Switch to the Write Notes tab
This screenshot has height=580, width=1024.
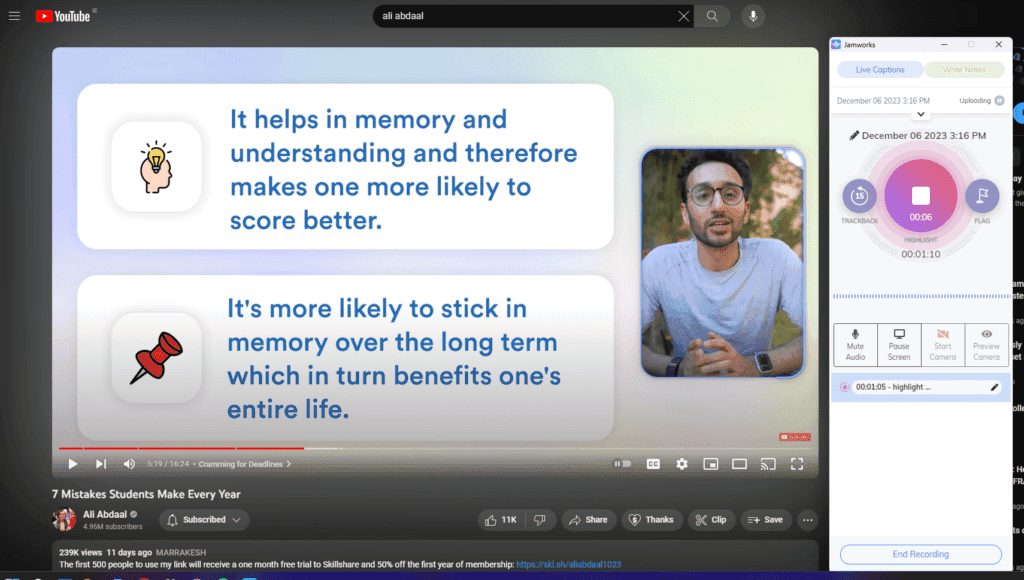point(962,69)
